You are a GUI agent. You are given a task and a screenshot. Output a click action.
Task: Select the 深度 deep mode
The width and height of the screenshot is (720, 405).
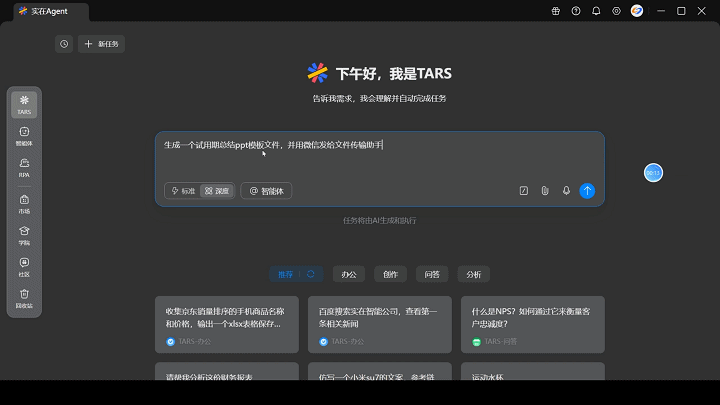click(x=217, y=191)
